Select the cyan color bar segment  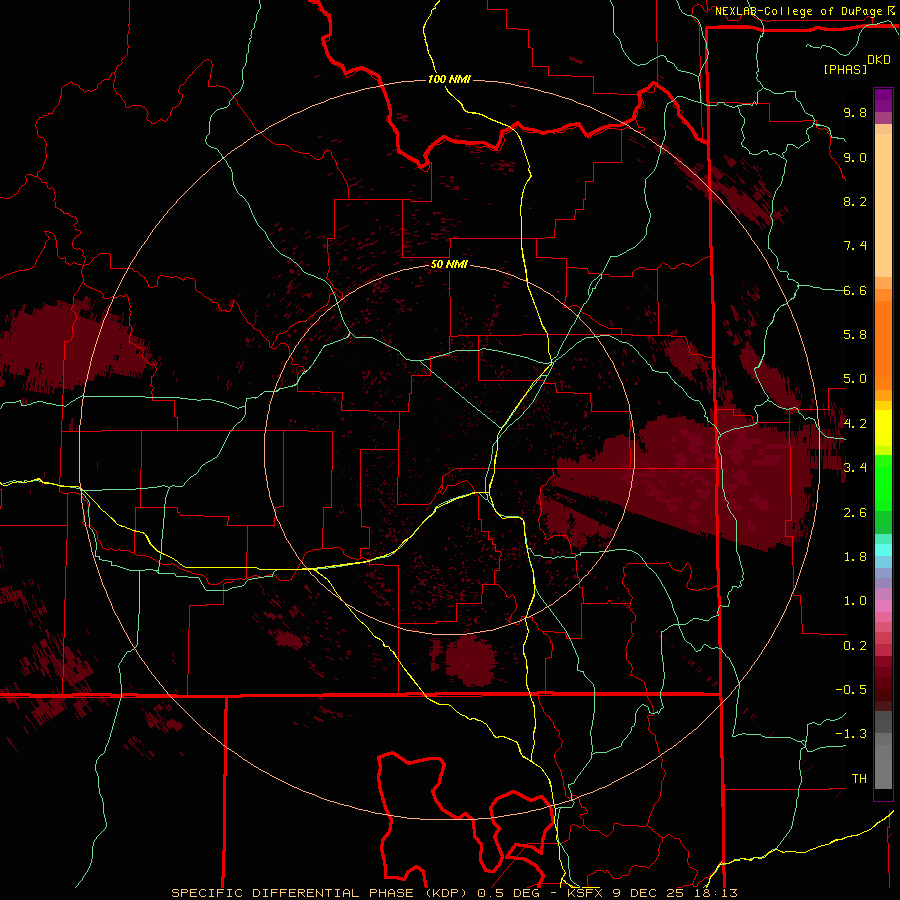[883, 550]
